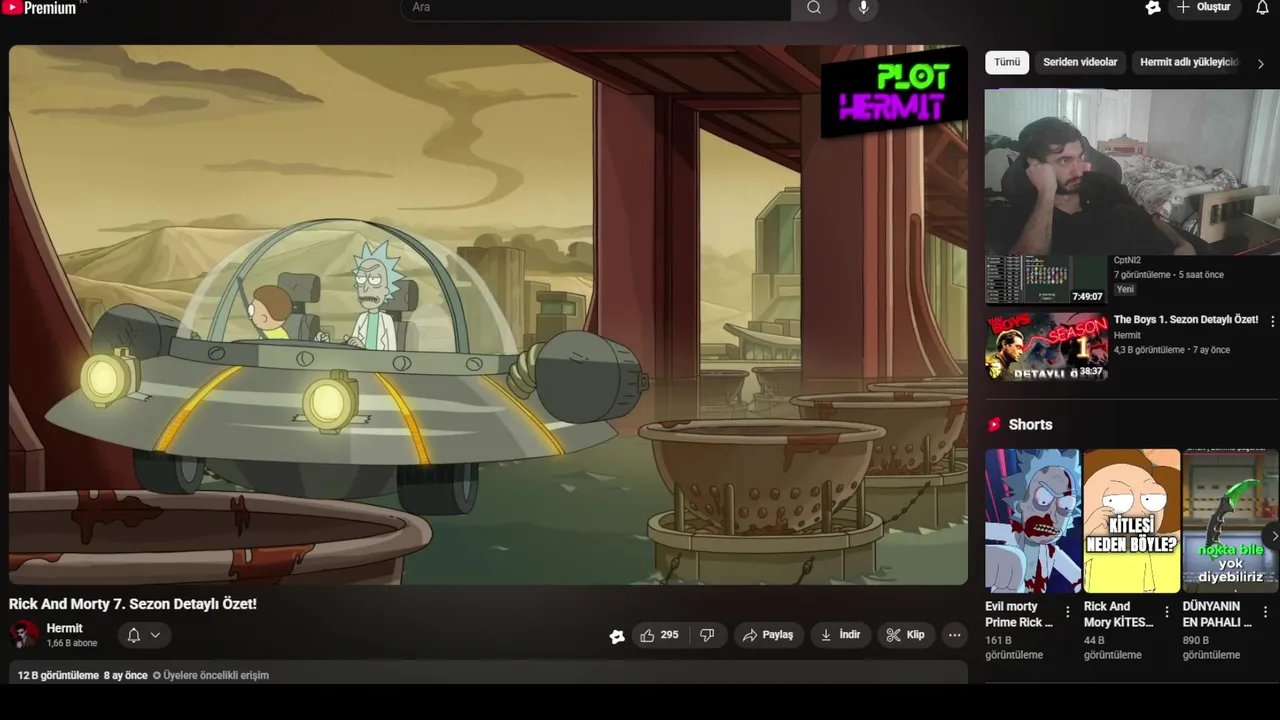Start voice search with the microphone icon
This screenshot has height=720, width=1280.
coord(864,8)
